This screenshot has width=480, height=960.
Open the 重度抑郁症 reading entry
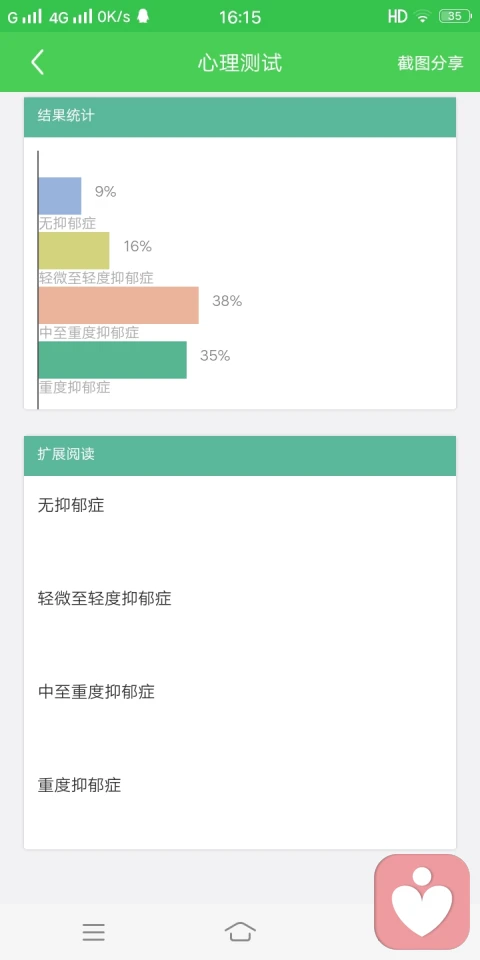click(x=240, y=785)
